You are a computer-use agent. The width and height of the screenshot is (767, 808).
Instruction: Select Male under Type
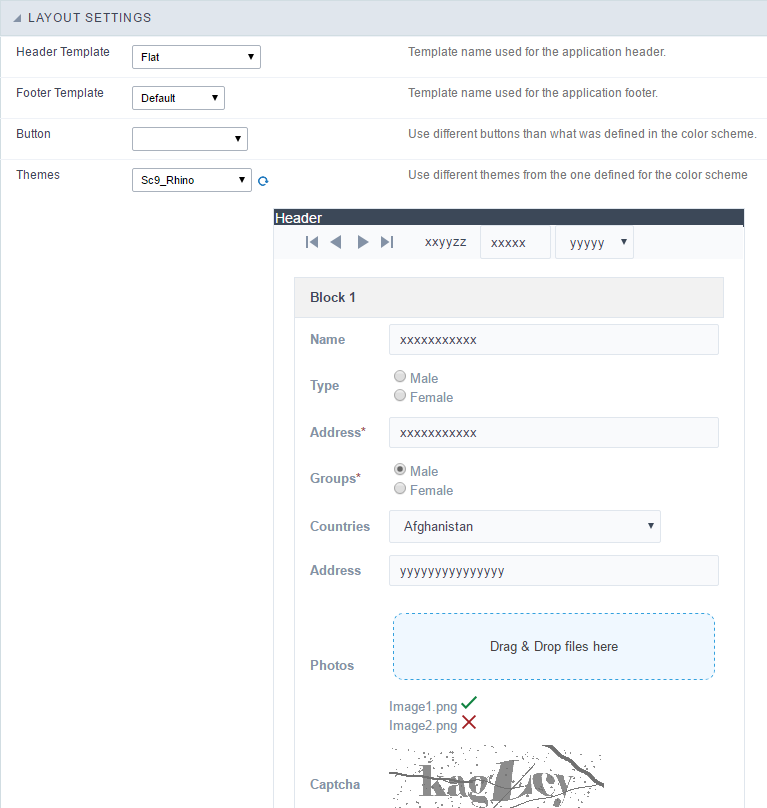tap(400, 376)
